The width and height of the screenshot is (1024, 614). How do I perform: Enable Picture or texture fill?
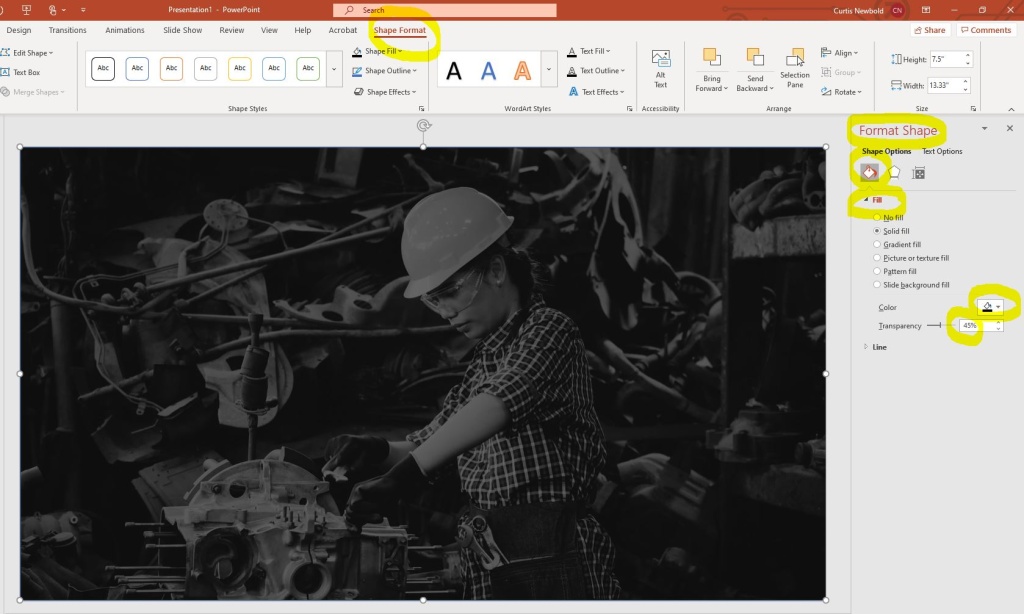(x=877, y=257)
